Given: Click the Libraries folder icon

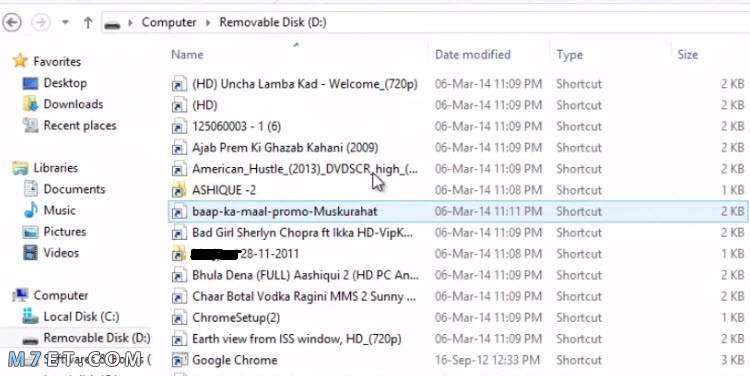Looking at the screenshot, I should click(x=20, y=168).
